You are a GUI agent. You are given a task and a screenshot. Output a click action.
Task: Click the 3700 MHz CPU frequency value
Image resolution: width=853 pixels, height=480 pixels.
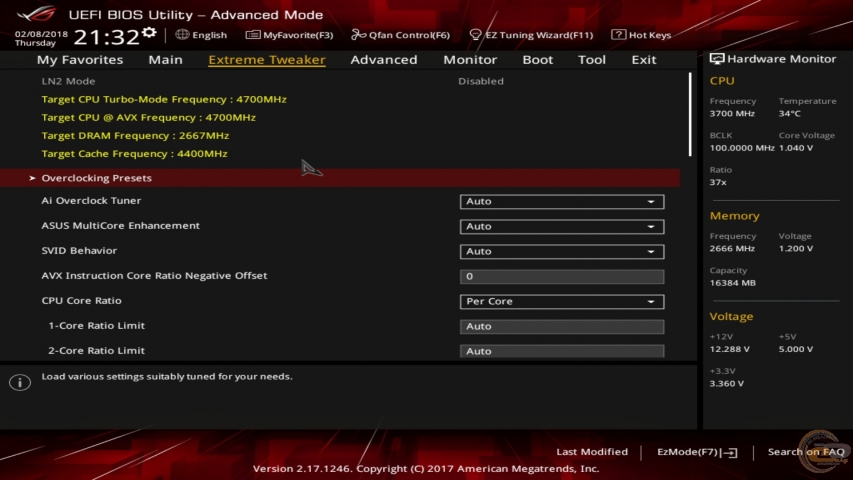pos(732,114)
